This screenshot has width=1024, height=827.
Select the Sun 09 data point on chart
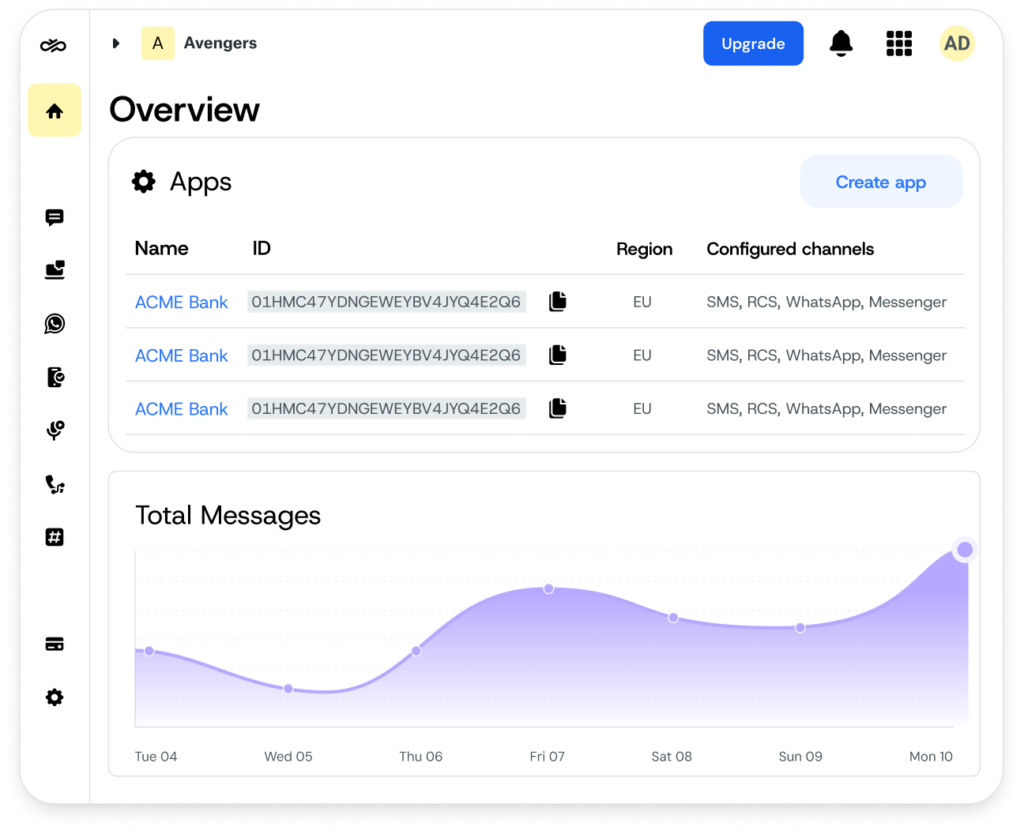click(x=800, y=628)
